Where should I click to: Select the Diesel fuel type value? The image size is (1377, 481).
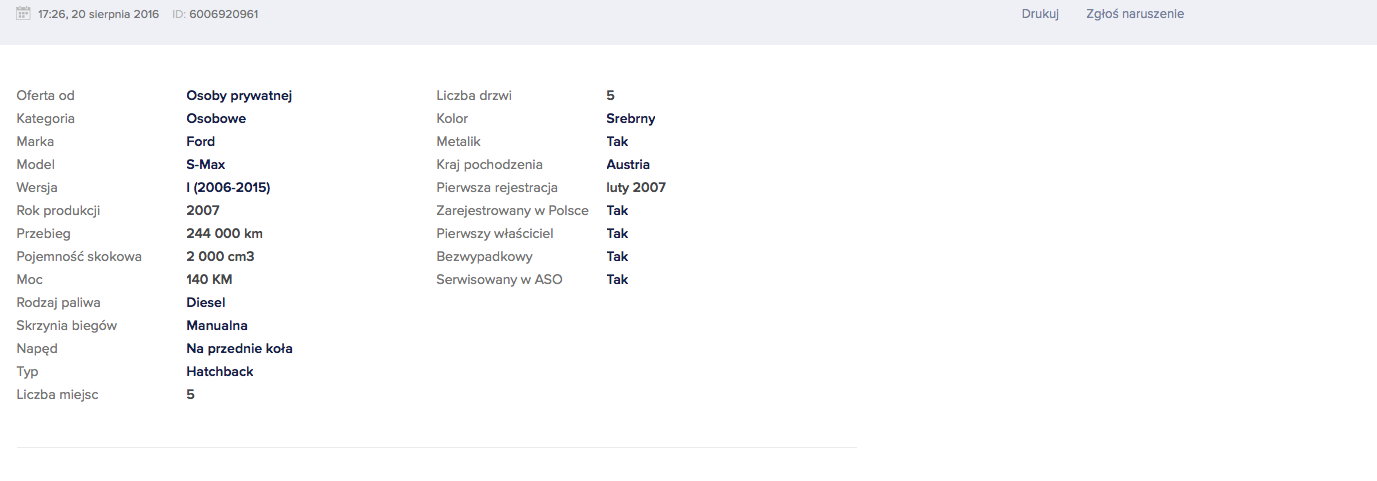[206, 303]
